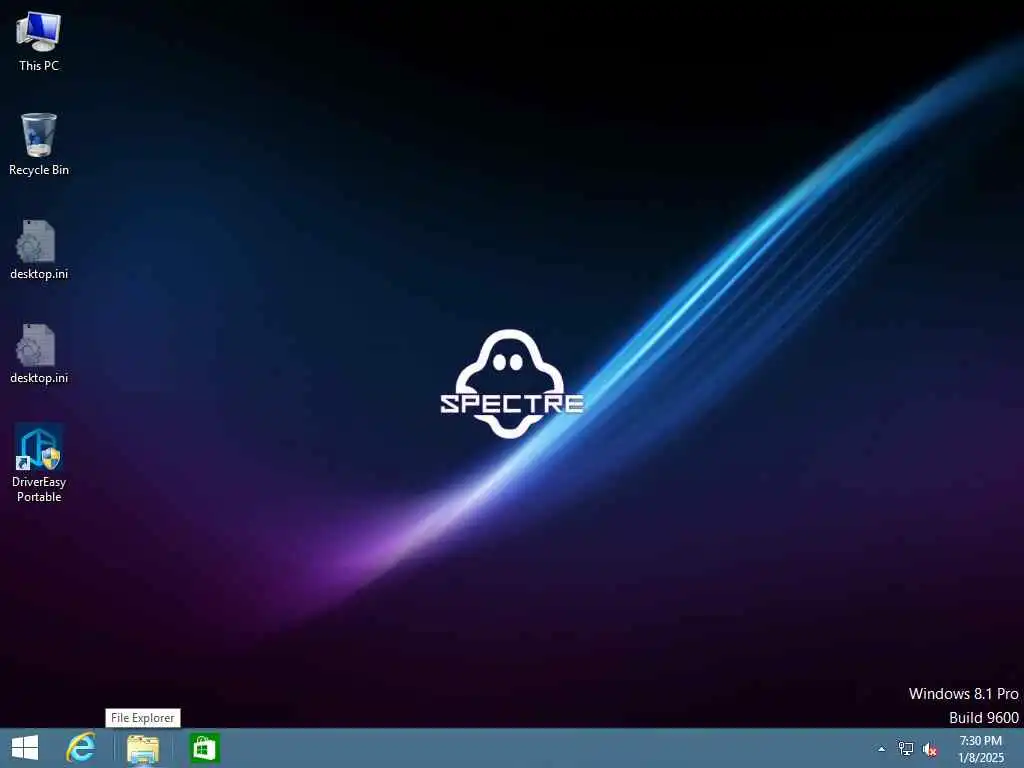
Task: Open the network status tray icon
Action: tap(906, 749)
